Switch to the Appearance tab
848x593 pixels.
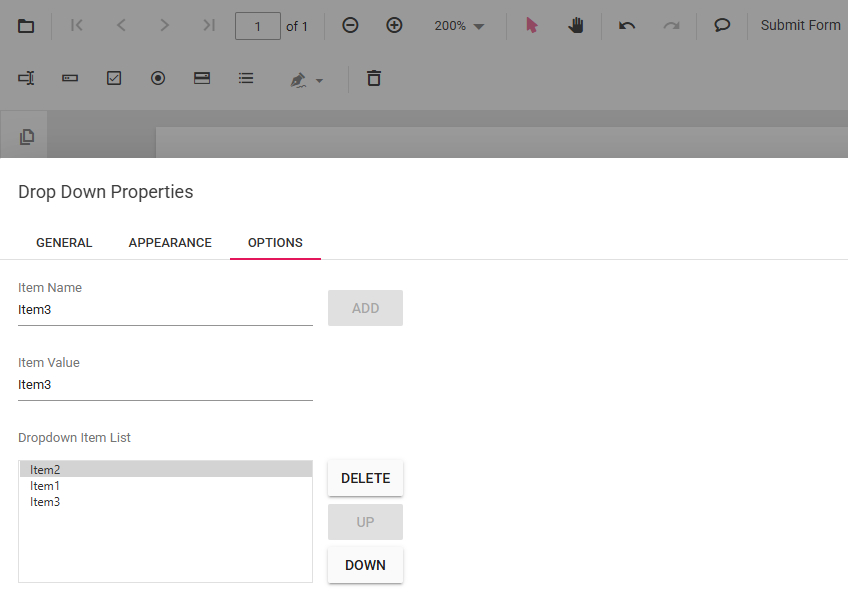tap(170, 242)
